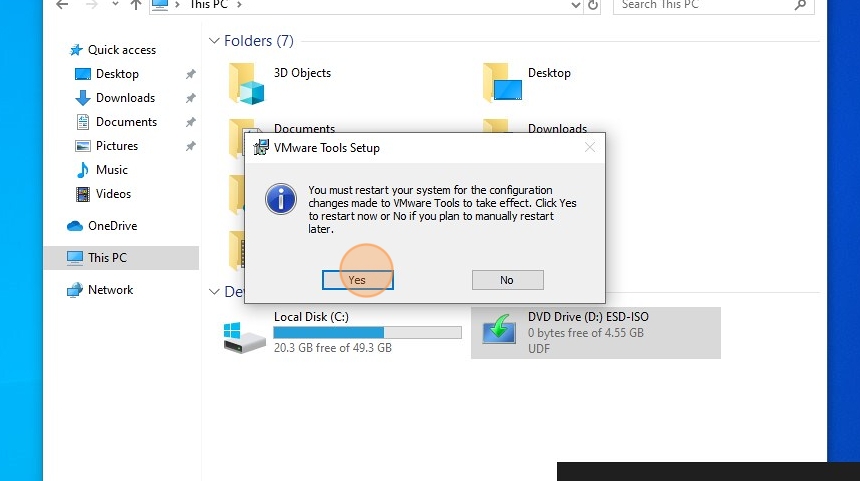Click the pin icon beside Pictures

pyautogui.click(x=190, y=146)
